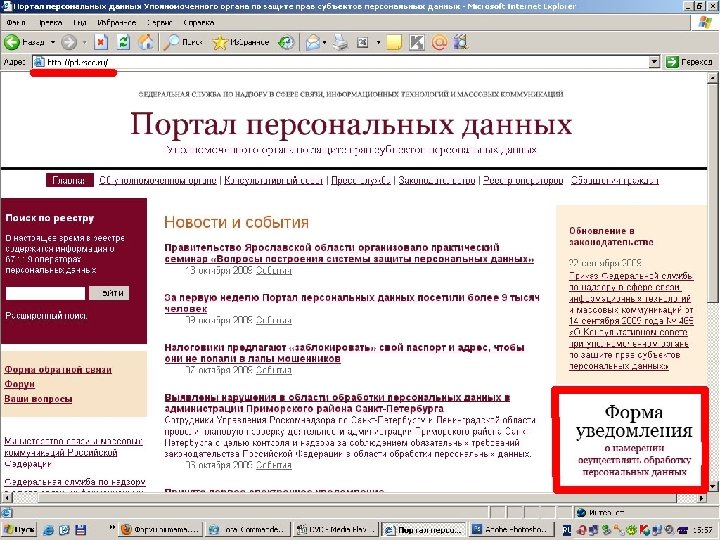Open Консультативный совет link

274,180
